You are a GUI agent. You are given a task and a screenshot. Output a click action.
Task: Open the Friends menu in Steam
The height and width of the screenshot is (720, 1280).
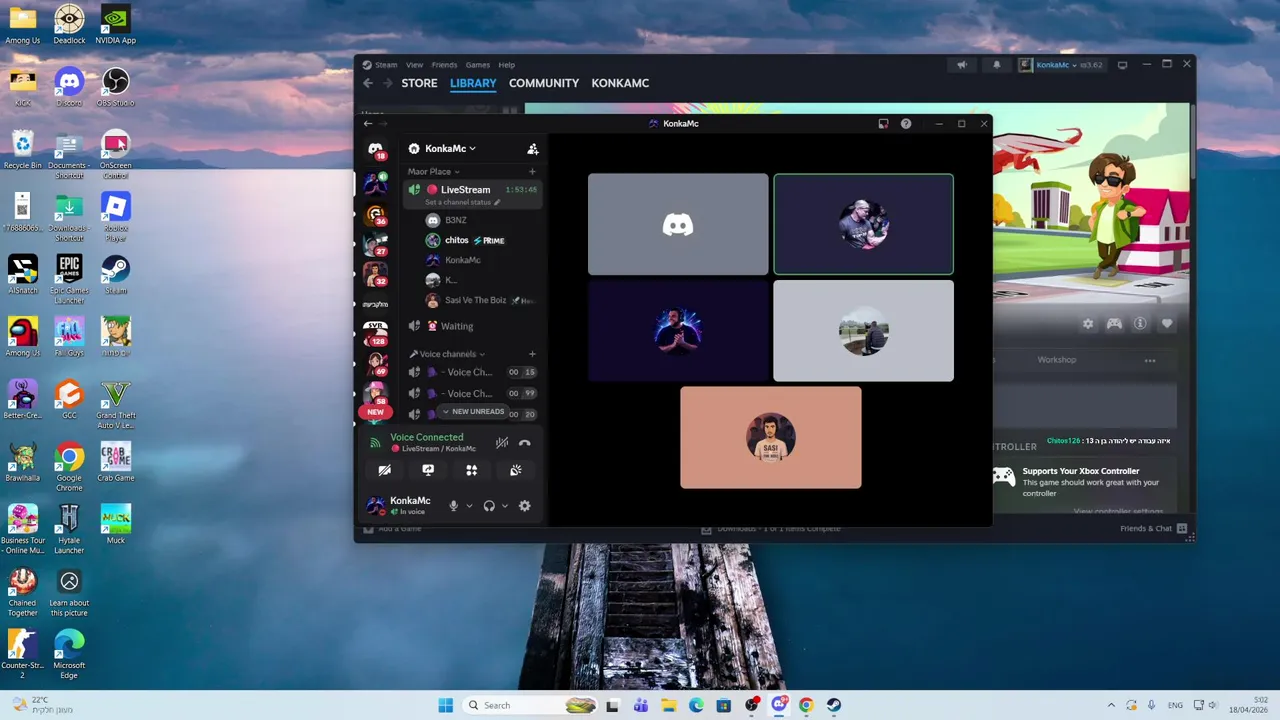[x=444, y=65]
